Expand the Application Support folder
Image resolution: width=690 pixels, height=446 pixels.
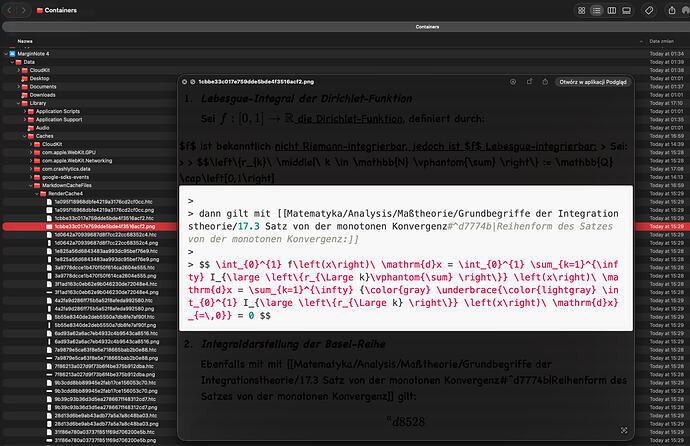(x=25, y=120)
